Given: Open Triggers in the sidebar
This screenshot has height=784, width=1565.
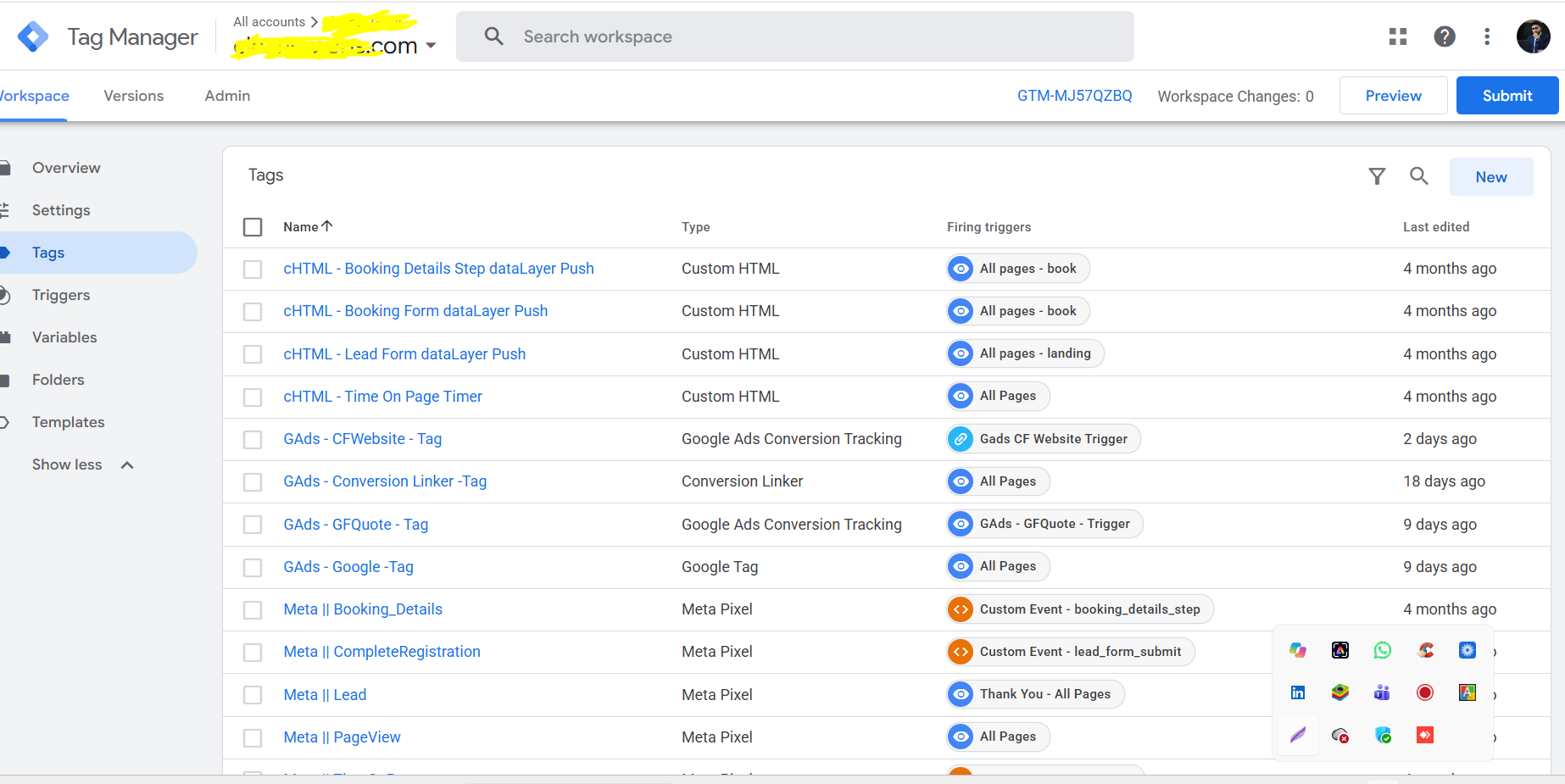Looking at the screenshot, I should 61,295.
